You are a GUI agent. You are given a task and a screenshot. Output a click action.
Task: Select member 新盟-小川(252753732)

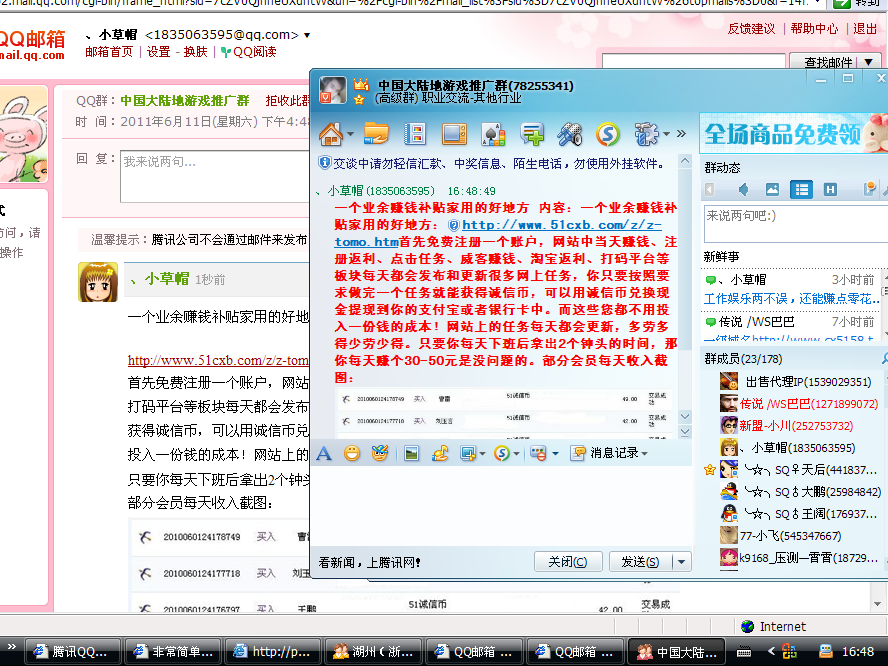pos(787,426)
